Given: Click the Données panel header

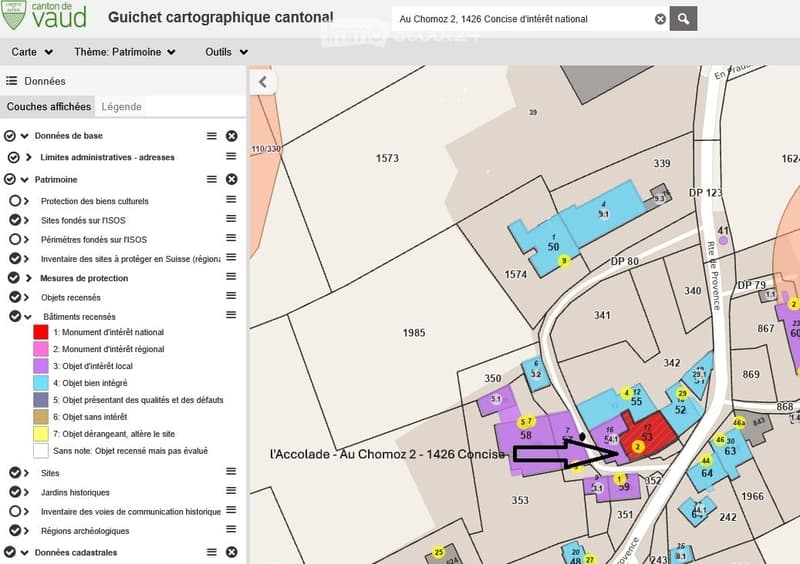Looking at the screenshot, I should click(x=123, y=81).
